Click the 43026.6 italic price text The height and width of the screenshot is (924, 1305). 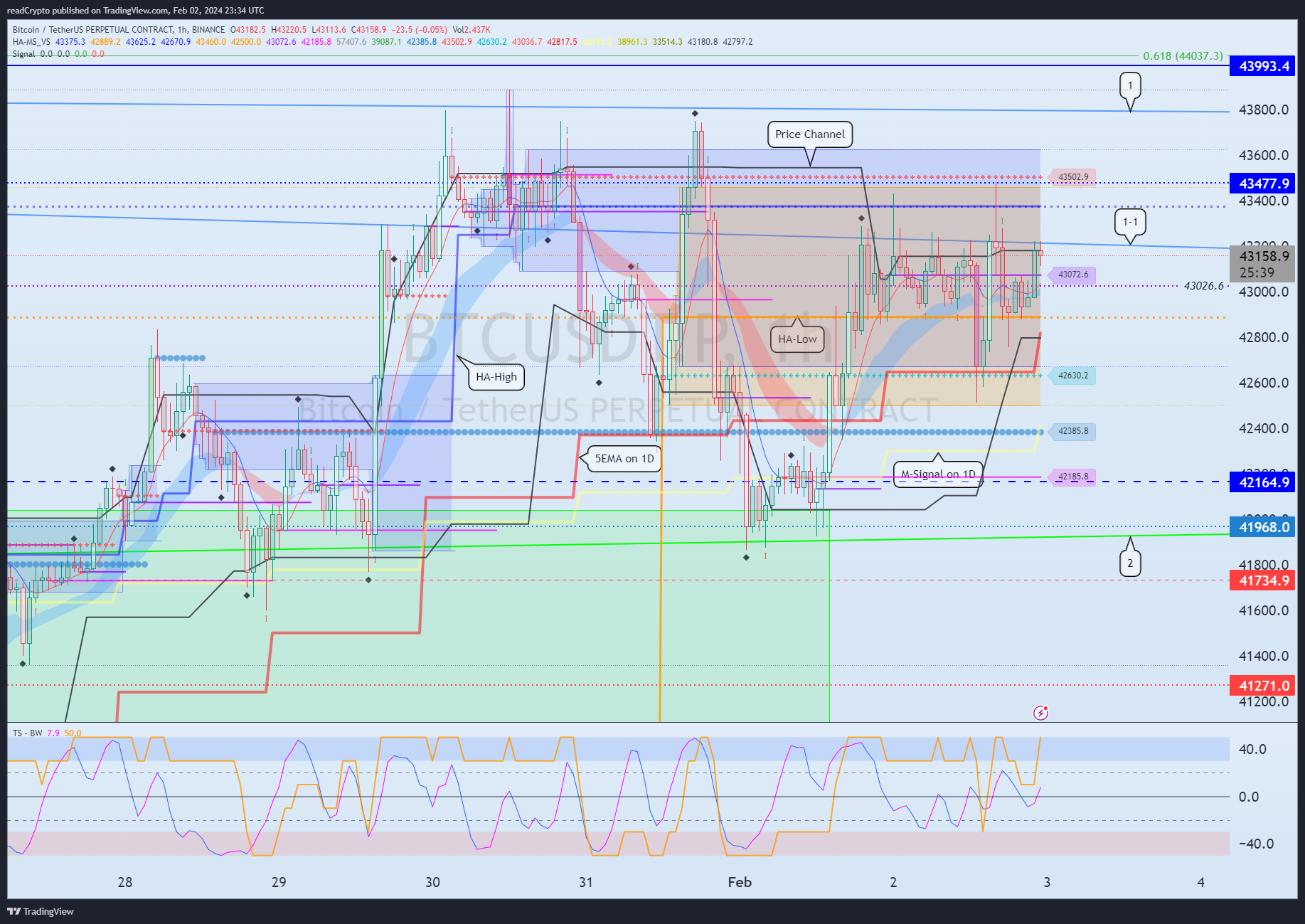pyautogui.click(x=1203, y=286)
